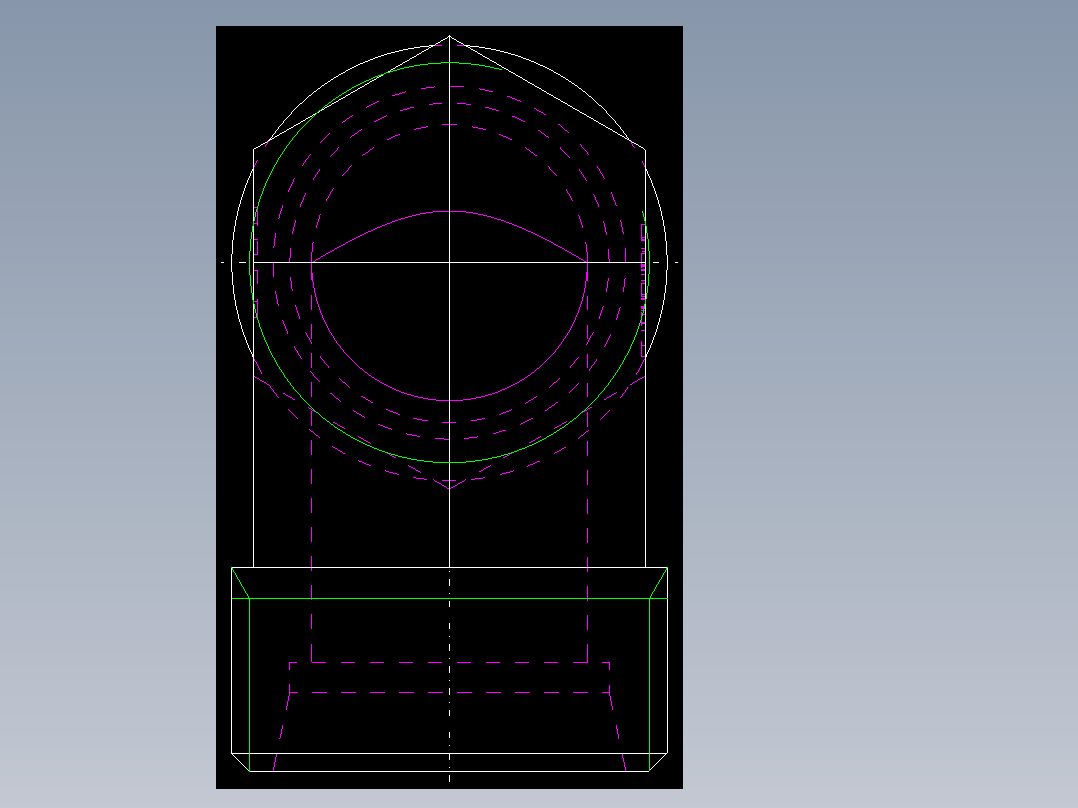Select the green horizontal line across the base

click(450, 599)
